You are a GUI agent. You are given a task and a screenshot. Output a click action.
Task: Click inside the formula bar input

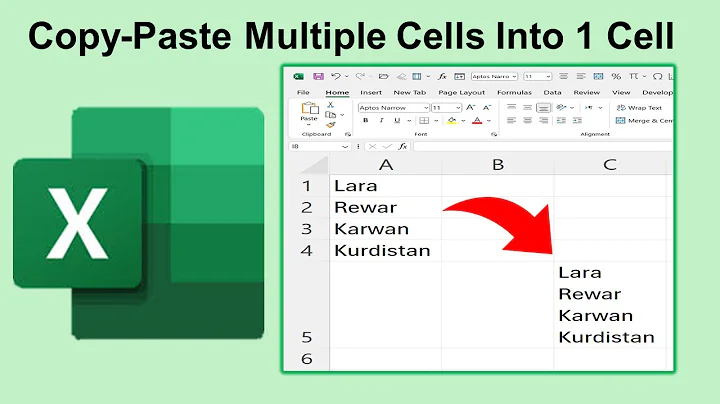(x=543, y=146)
